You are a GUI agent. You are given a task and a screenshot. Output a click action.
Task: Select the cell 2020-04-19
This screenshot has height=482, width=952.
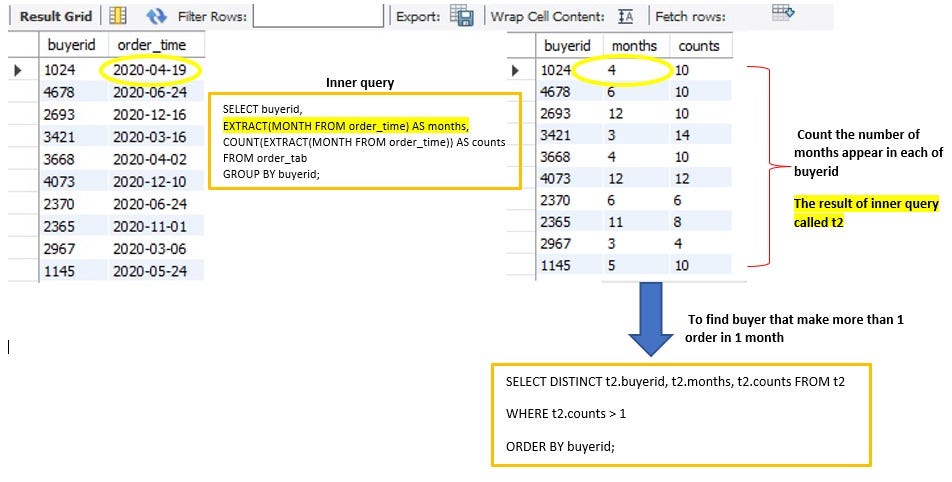click(x=150, y=70)
